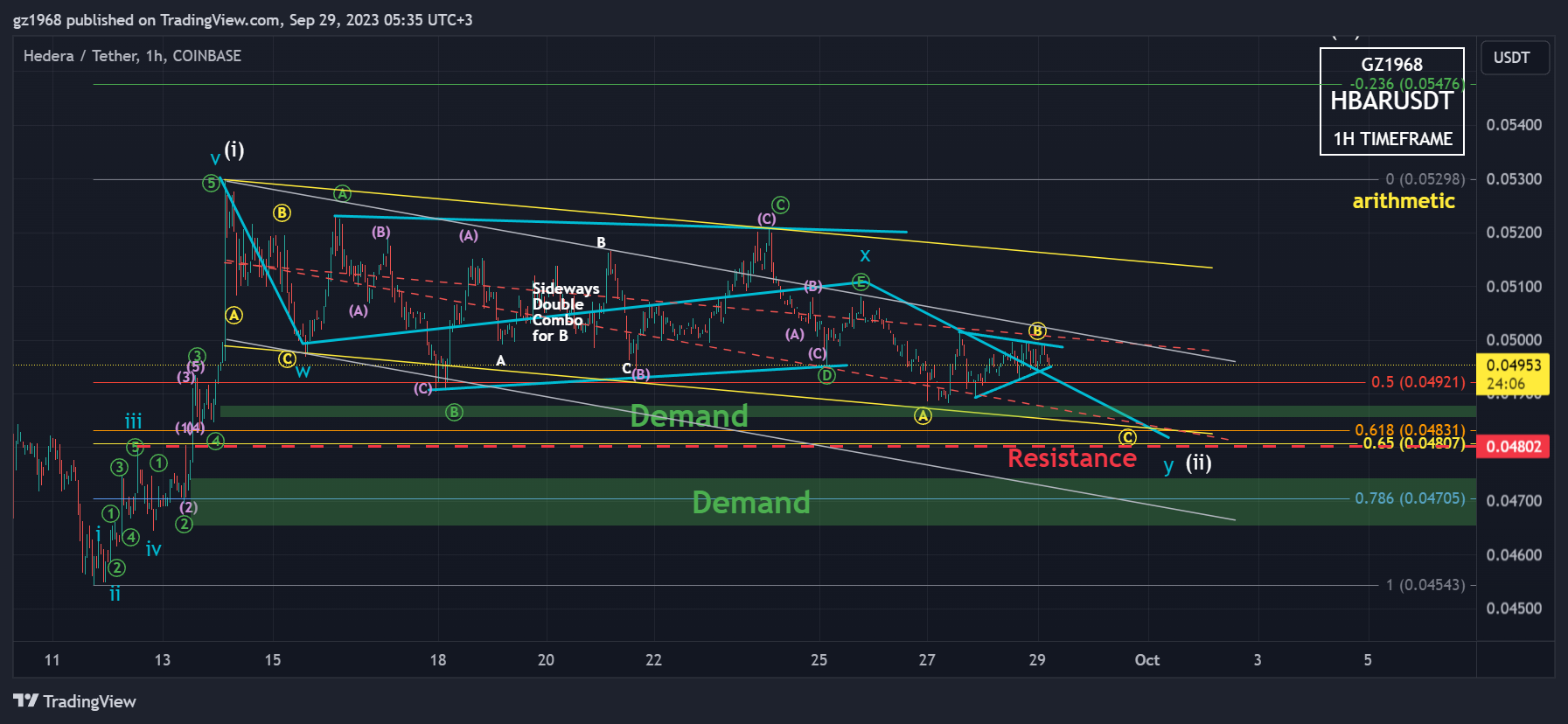Click the upper green Demand zone label

(689, 416)
